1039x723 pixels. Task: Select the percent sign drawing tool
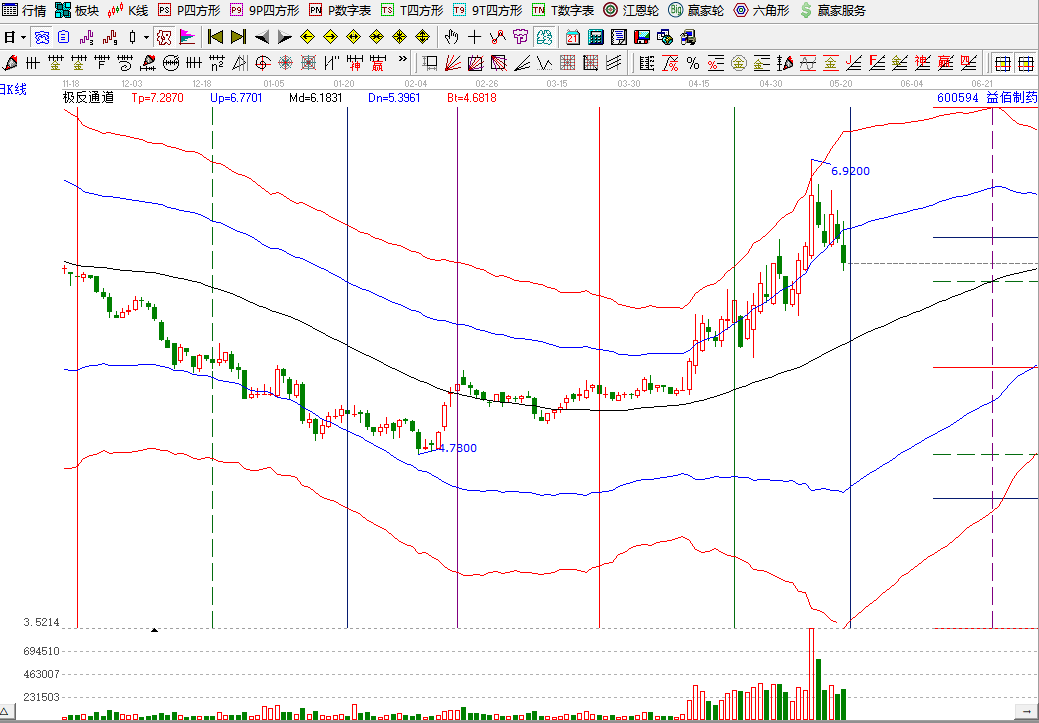click(x=693, y=64)
